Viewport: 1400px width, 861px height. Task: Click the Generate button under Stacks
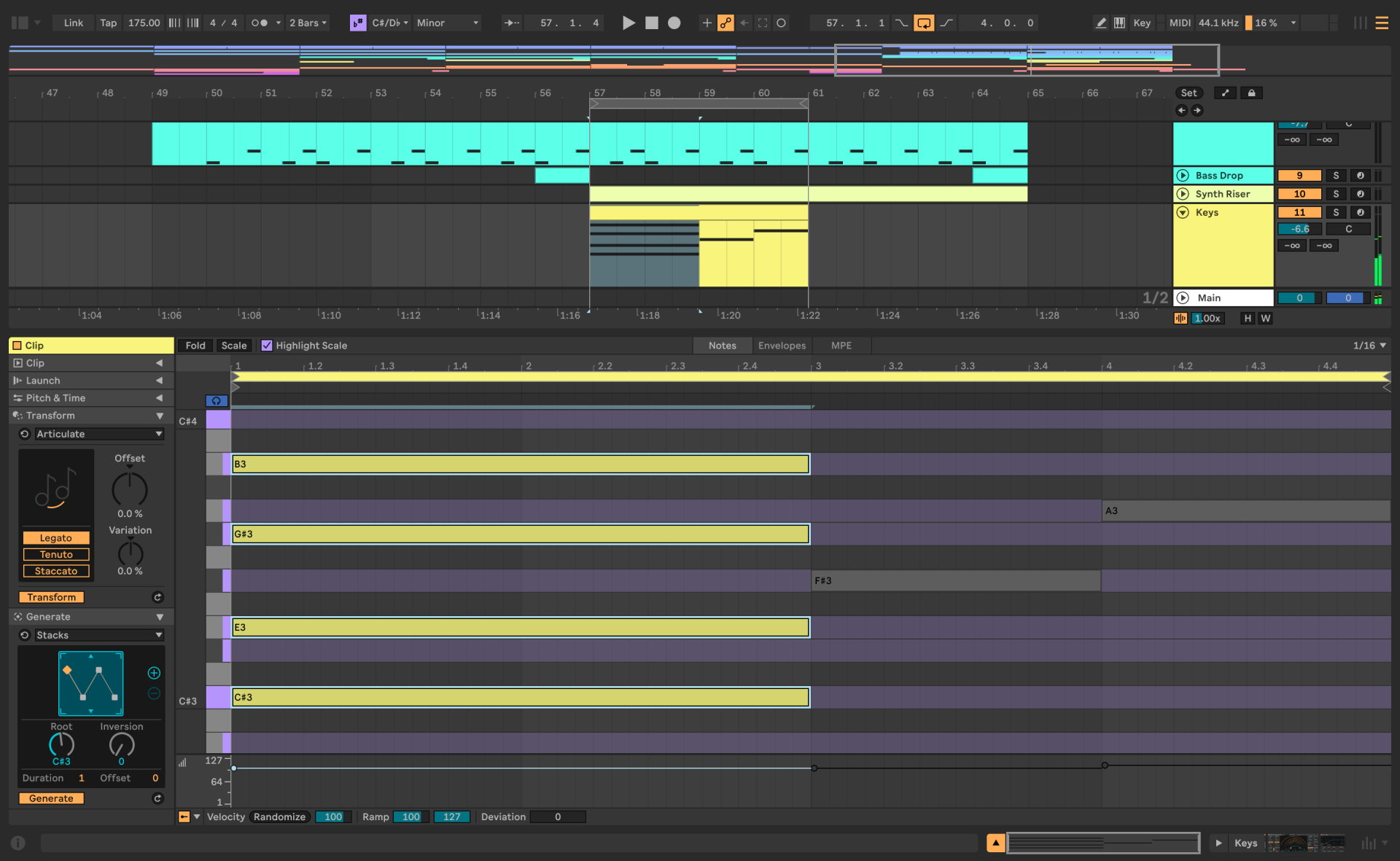(x=51, y=798)
